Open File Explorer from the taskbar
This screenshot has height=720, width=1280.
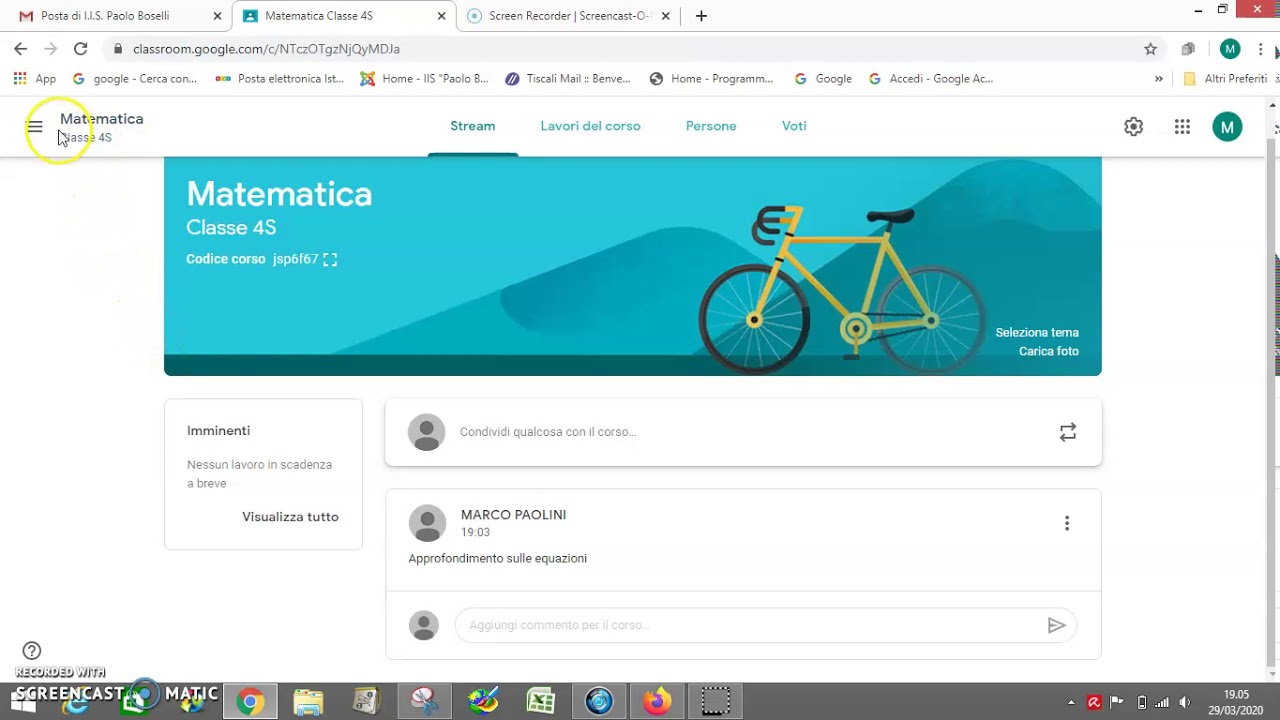click(x=308, y=702)
